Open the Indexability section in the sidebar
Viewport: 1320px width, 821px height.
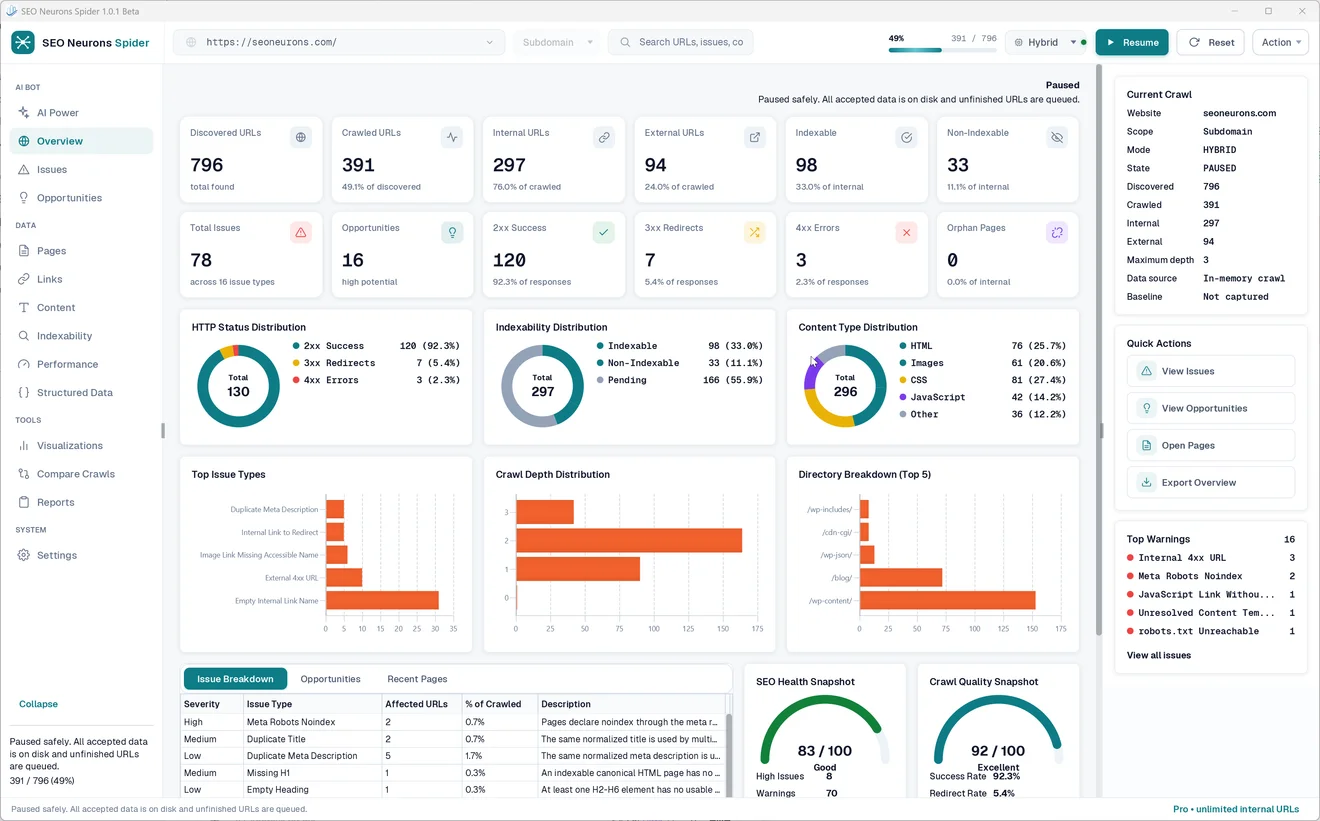tap(81, 336)
